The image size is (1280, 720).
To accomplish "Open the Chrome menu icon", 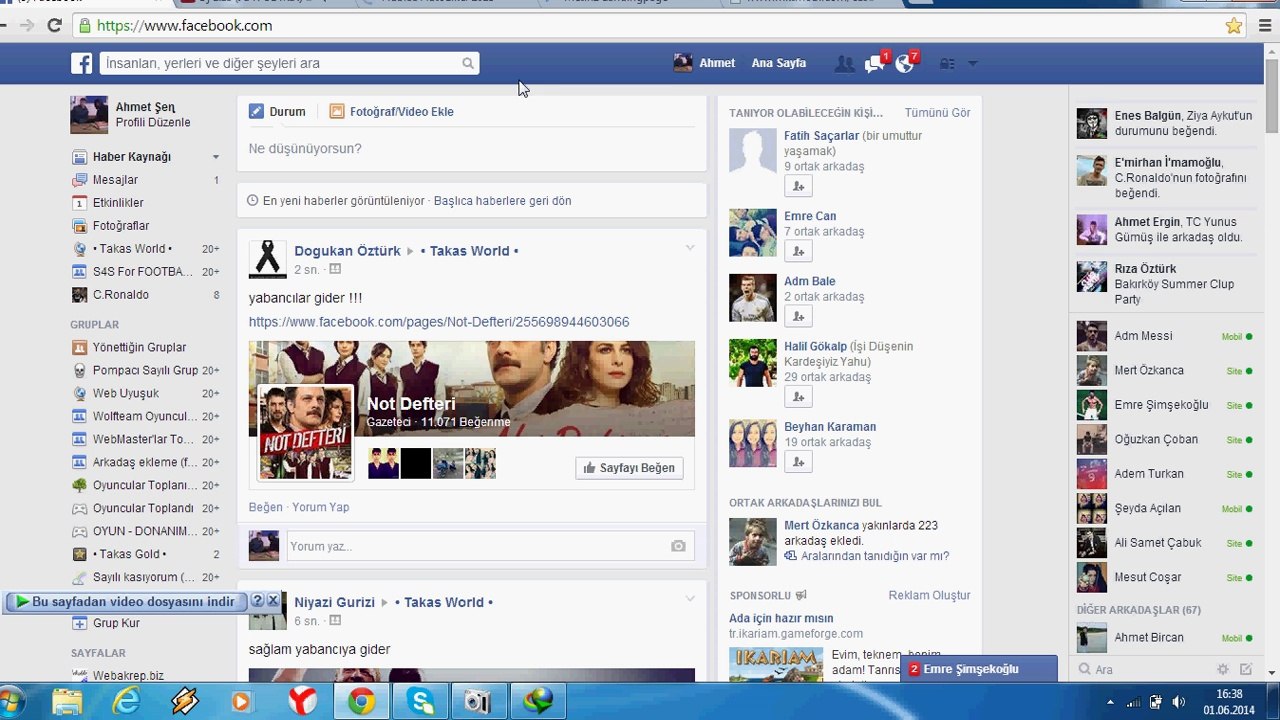I will (1265, 26).
